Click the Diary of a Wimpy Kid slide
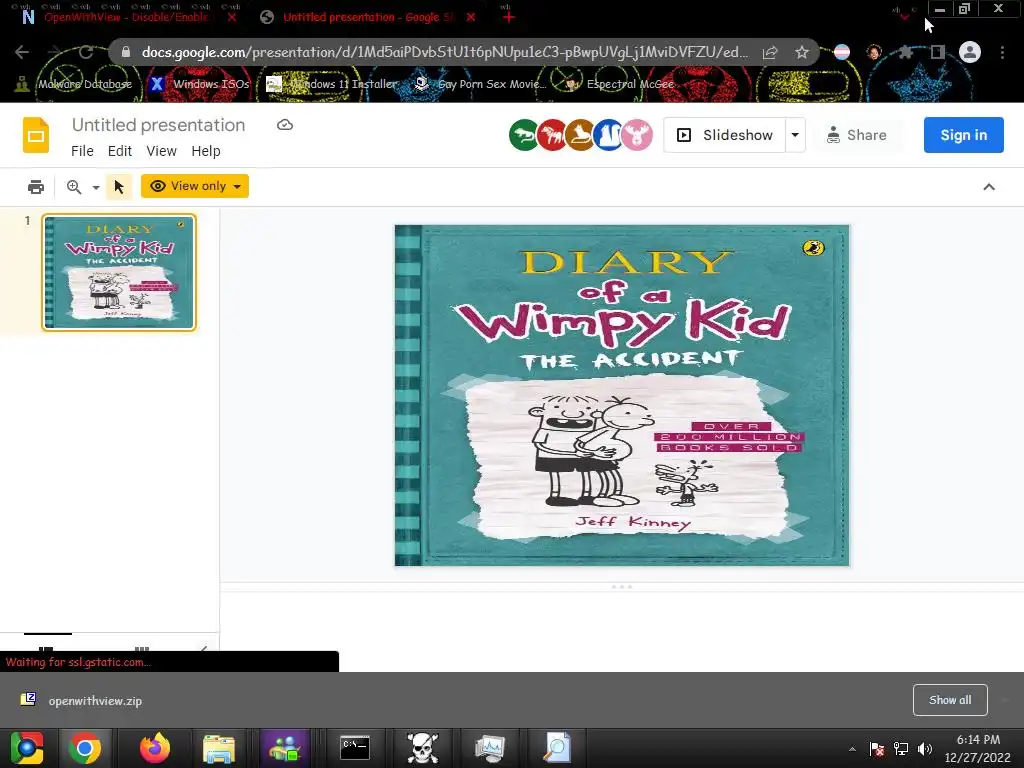Viewport: 1024px width, 768px height. (622, 395)
